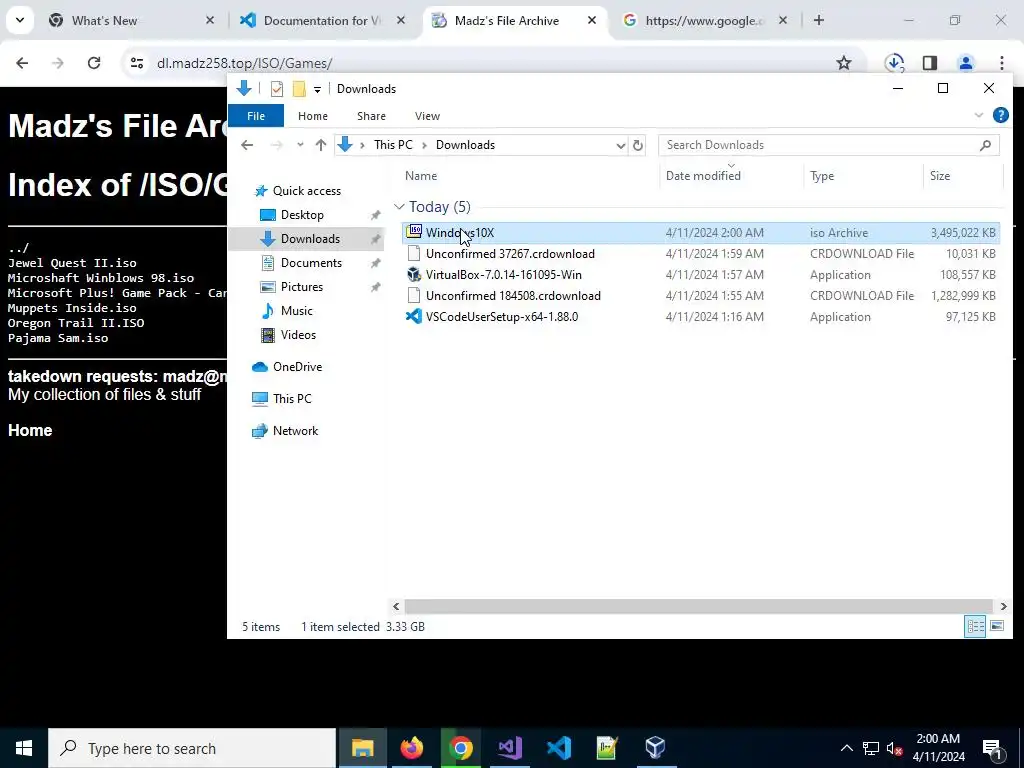Click Properties icon in Explorer quick access toolbar
The height and width of the screenshot is (768, 1024).
point(277,89)
